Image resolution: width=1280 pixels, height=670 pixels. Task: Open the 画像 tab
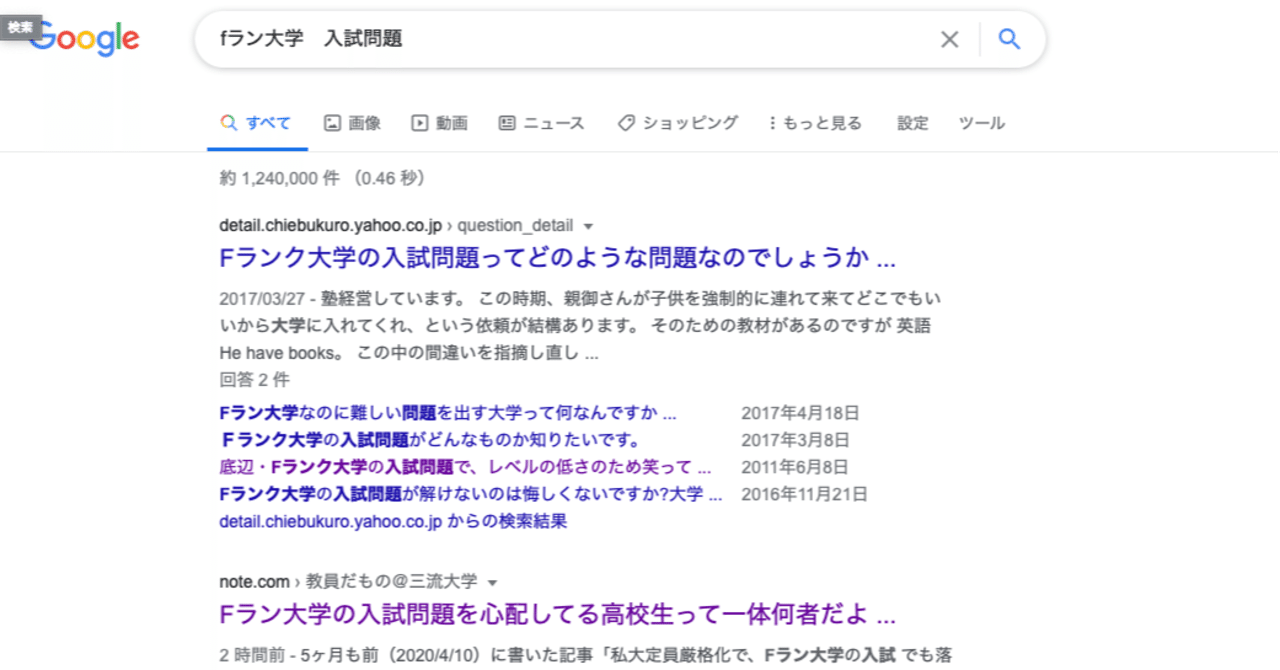coord(352,123)
